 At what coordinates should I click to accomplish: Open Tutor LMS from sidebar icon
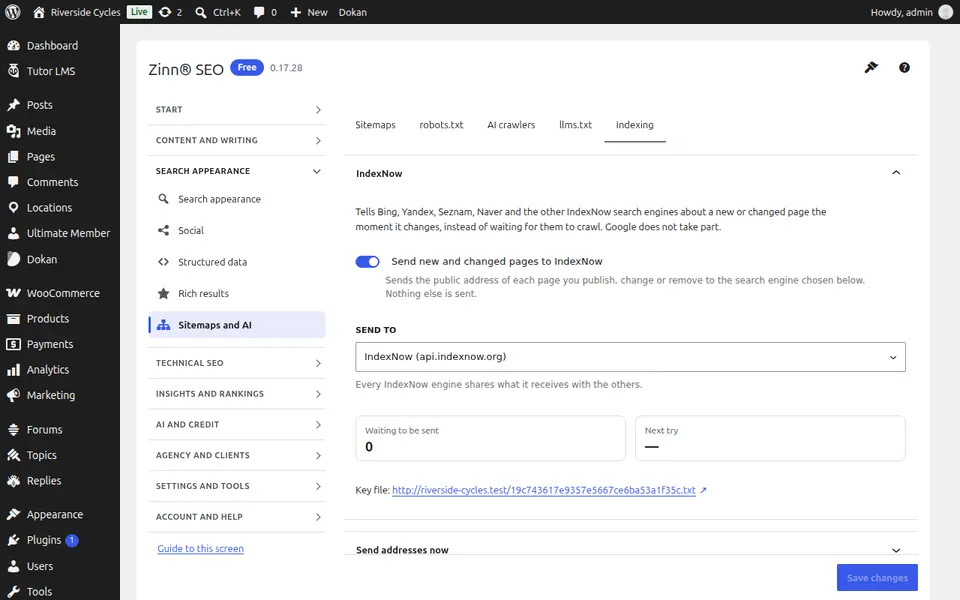tap(13, 71)
